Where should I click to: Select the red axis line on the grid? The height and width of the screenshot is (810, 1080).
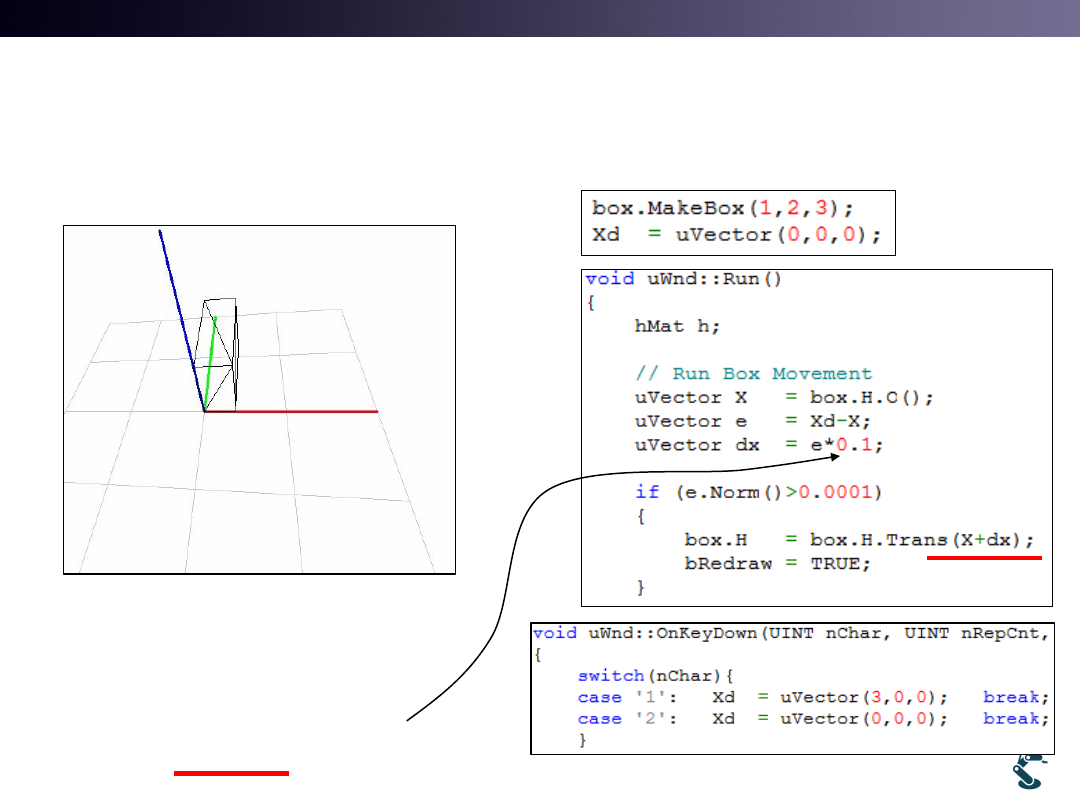pos(290,411)
